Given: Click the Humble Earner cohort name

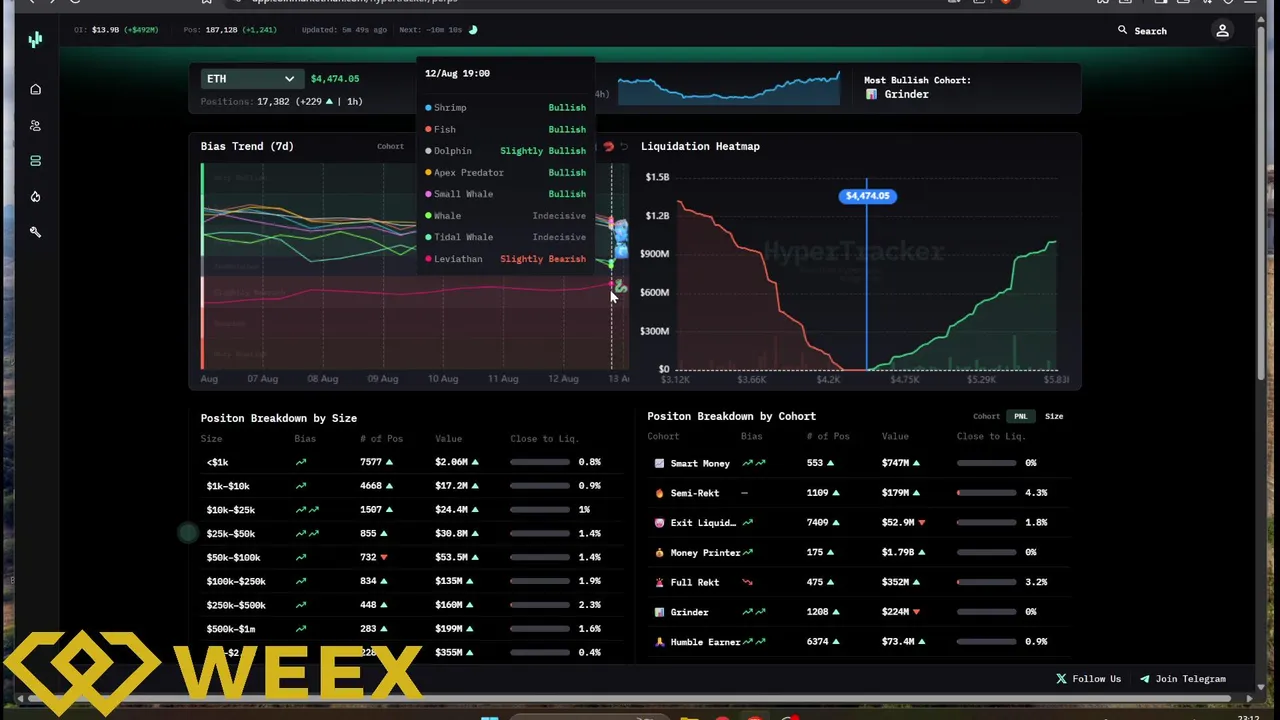Looking at the screenshot, I should tap(706, 642).
